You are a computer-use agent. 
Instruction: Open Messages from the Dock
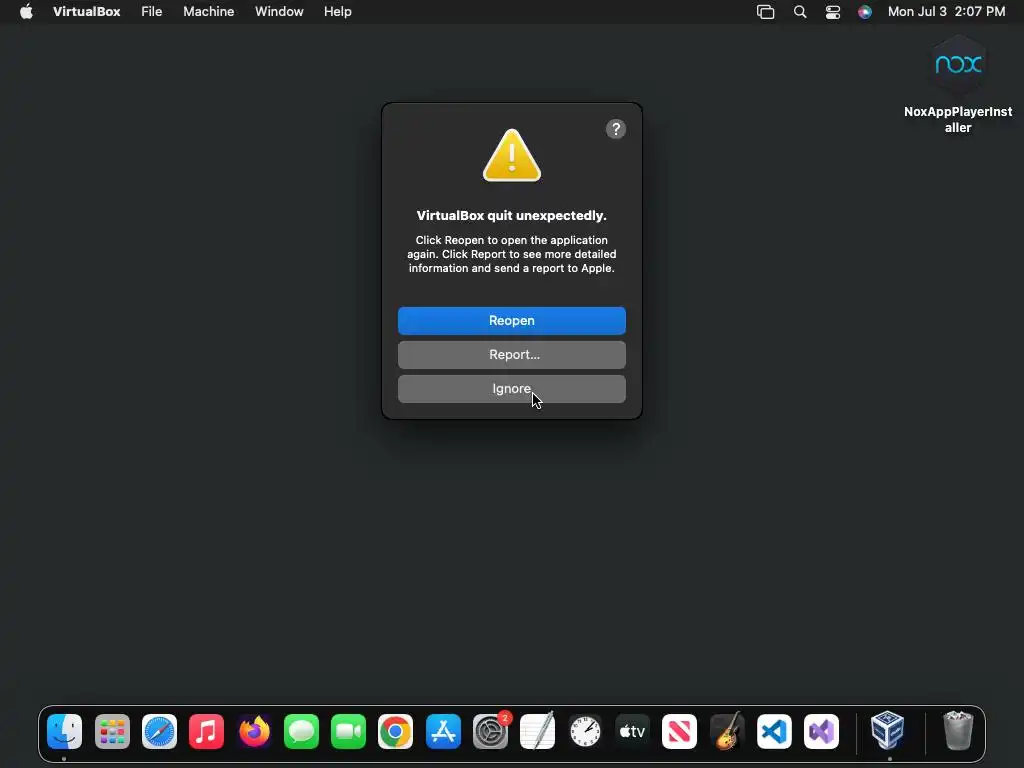point(301,731)
